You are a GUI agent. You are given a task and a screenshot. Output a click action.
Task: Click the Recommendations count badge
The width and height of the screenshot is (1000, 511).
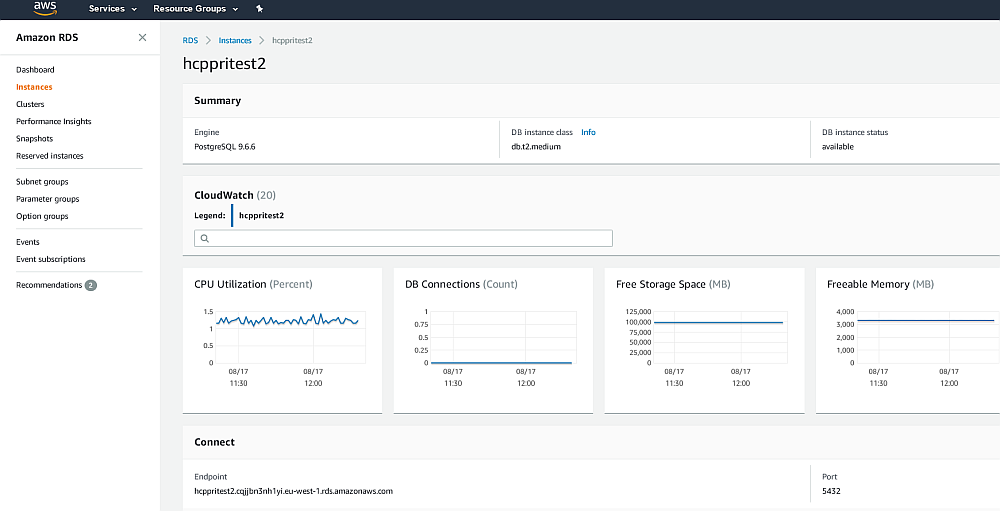(x=91, y=285)
